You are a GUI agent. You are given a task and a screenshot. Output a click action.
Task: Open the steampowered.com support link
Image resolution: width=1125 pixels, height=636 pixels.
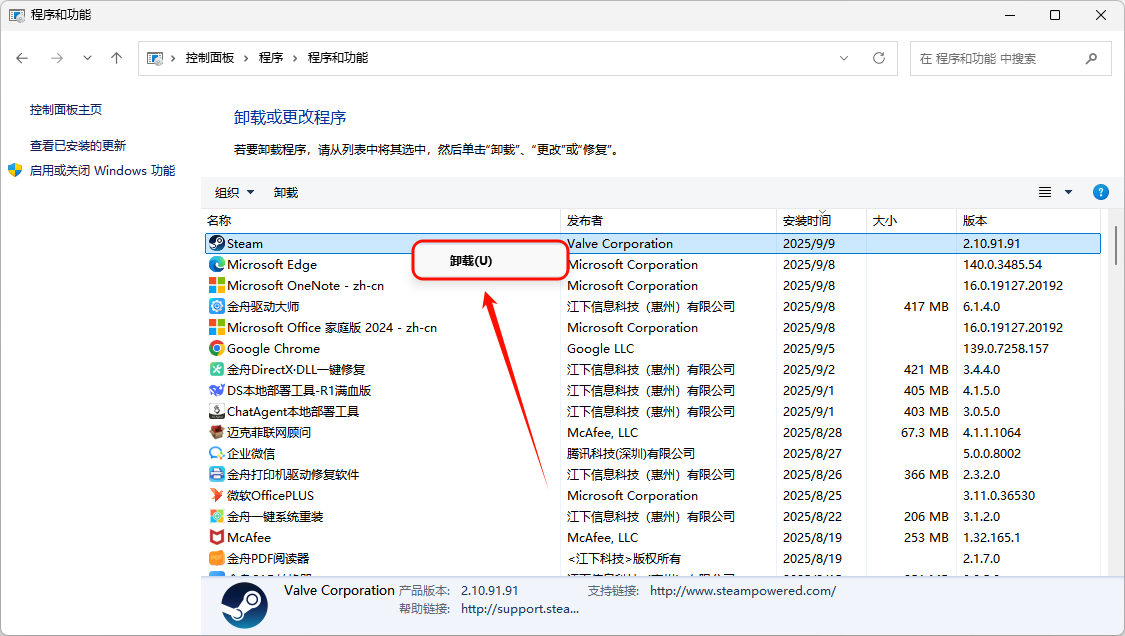point(743,590)
